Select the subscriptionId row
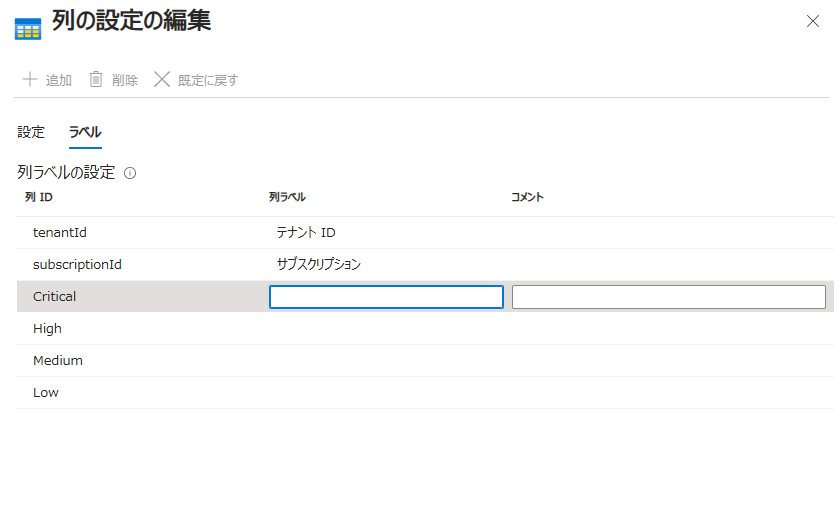 pyautogui.click(x=425, y=265)
